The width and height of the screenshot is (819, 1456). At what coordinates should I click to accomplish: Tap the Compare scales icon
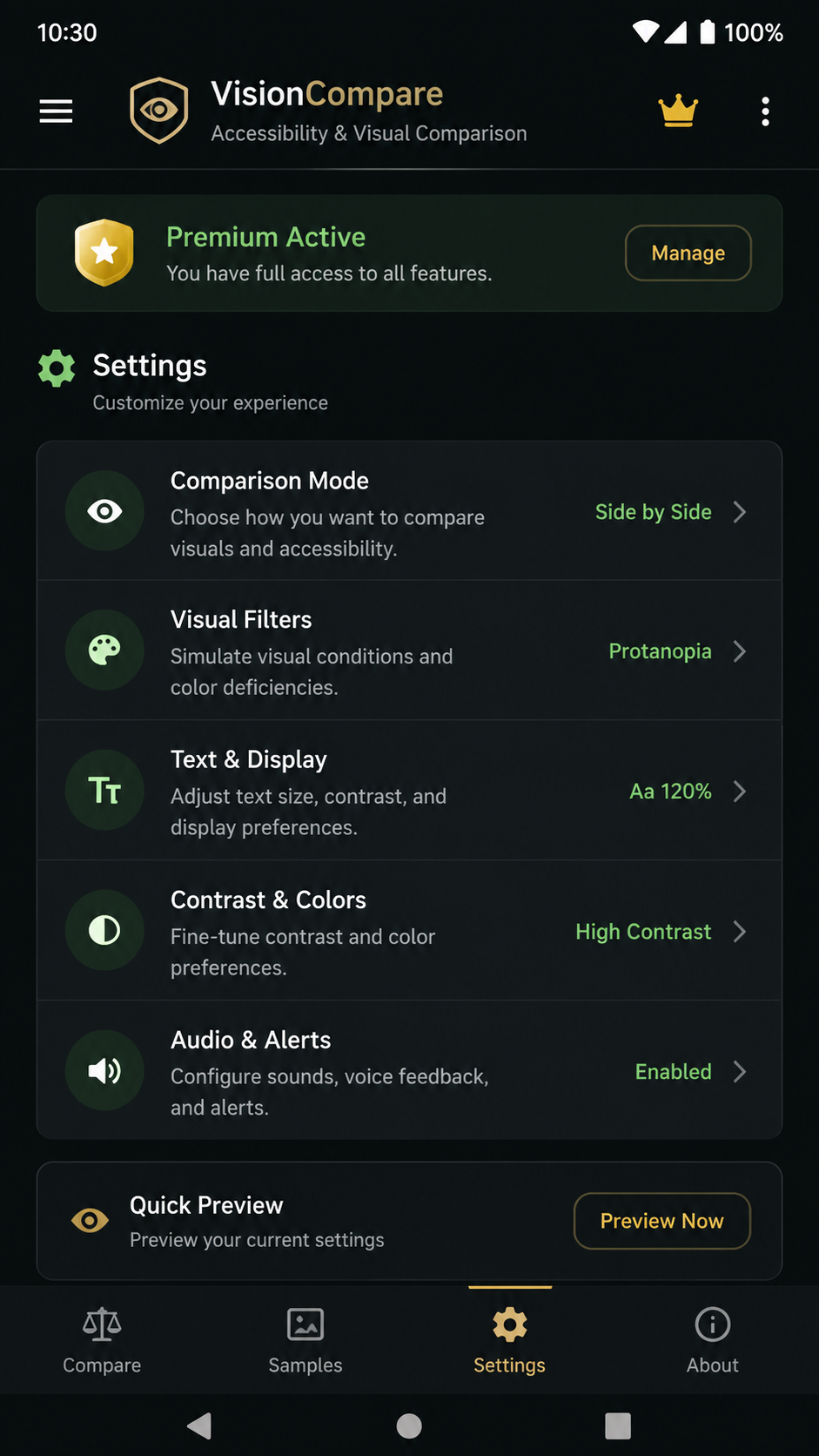click(x=102, y=1325)
